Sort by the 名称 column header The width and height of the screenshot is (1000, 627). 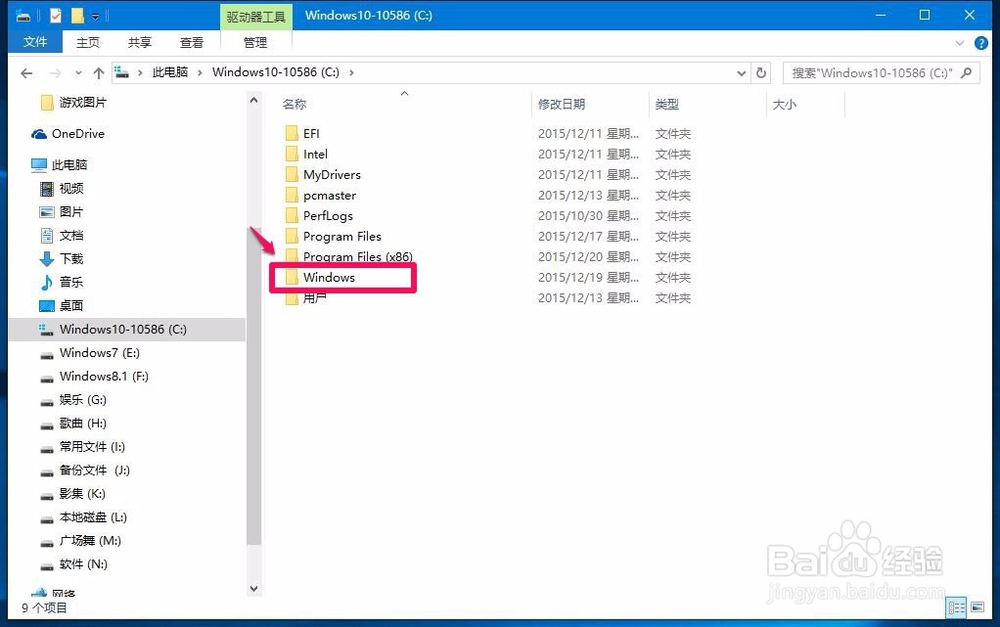pyautogui.click(x=295, y=104)
